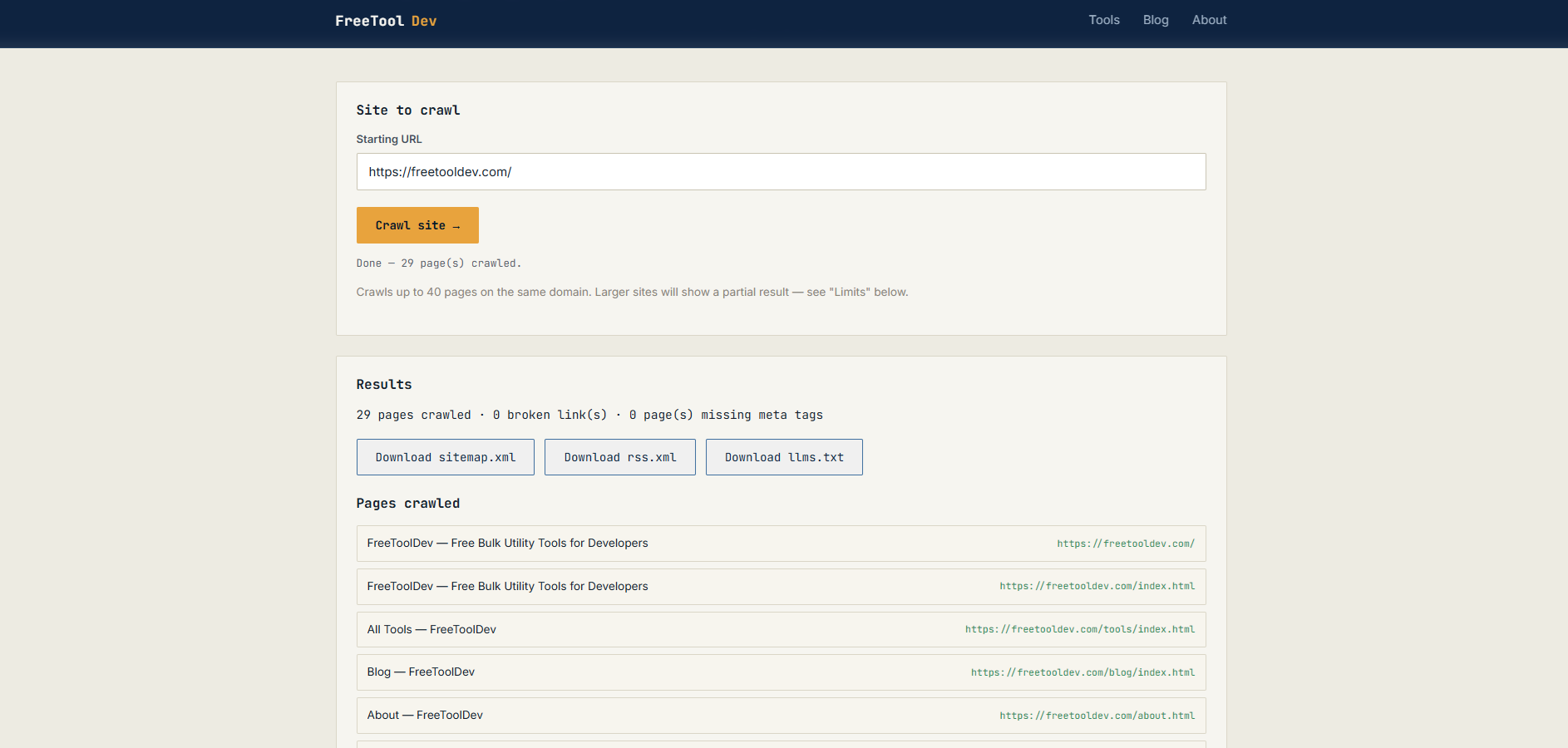
Task: Click the 'Starting URL' field label
Action: click(x=389, y=139)
